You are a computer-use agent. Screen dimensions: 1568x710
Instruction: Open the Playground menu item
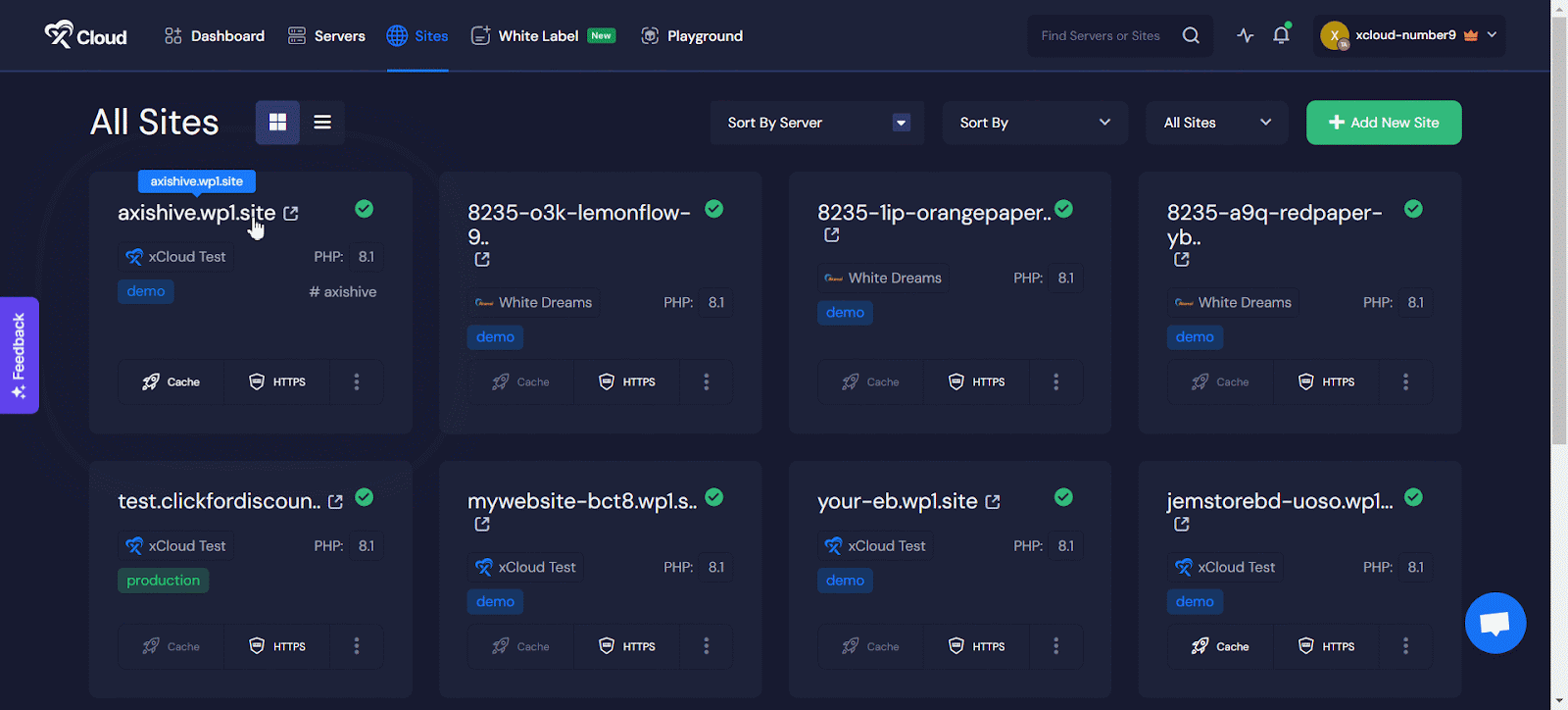tap(692, 36)
